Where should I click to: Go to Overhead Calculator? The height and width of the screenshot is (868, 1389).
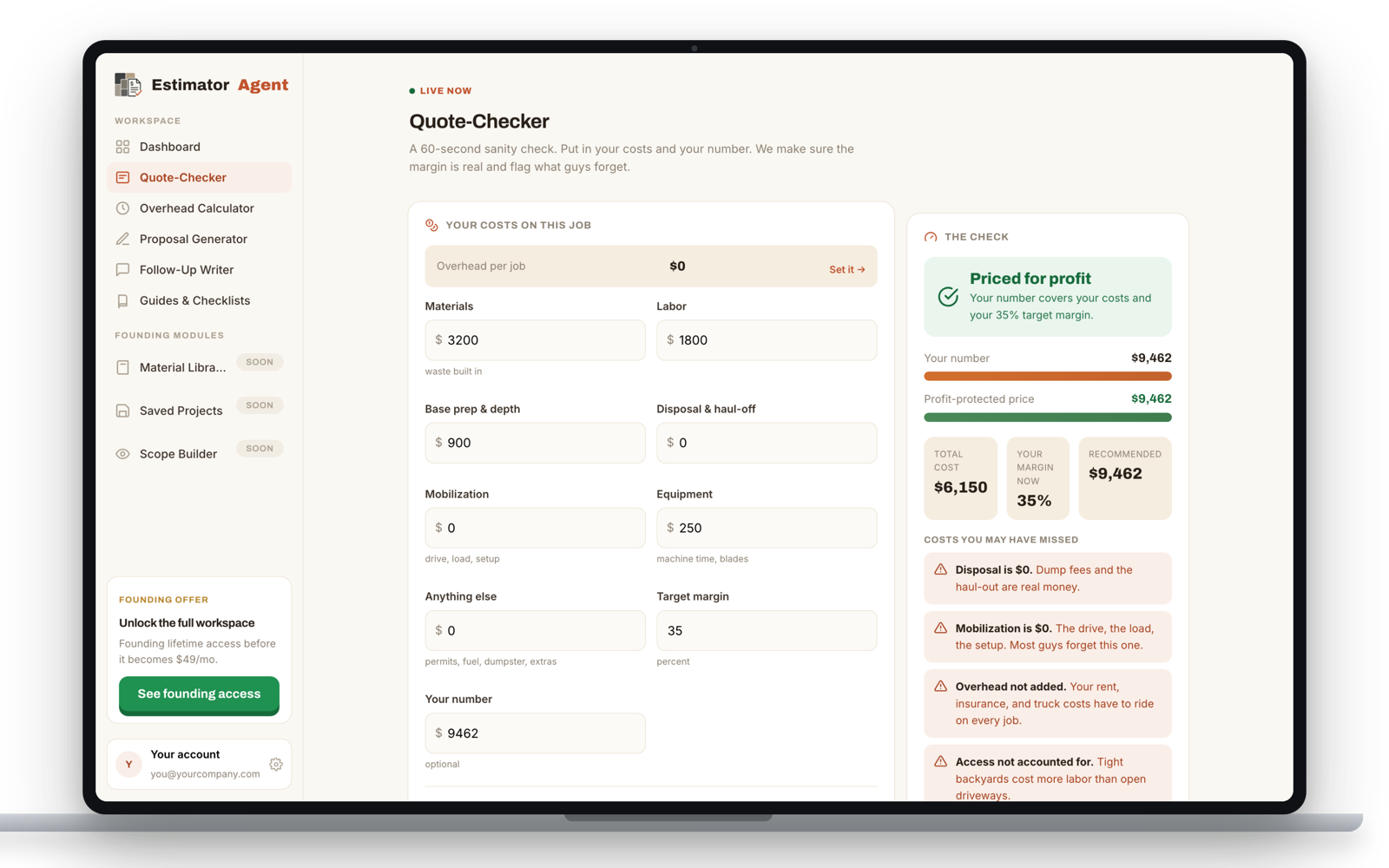click(x=199, y=208)
